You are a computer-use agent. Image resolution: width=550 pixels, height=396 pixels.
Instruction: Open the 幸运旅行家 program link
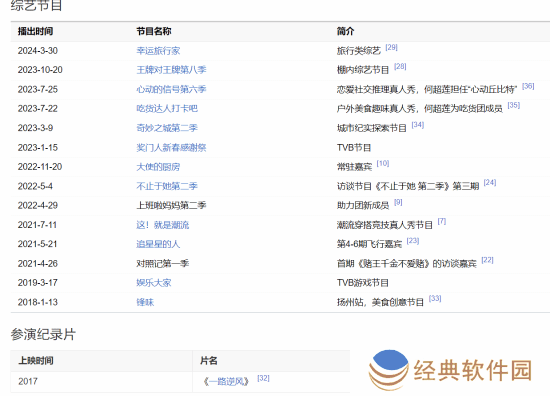(x=158, y=51)
